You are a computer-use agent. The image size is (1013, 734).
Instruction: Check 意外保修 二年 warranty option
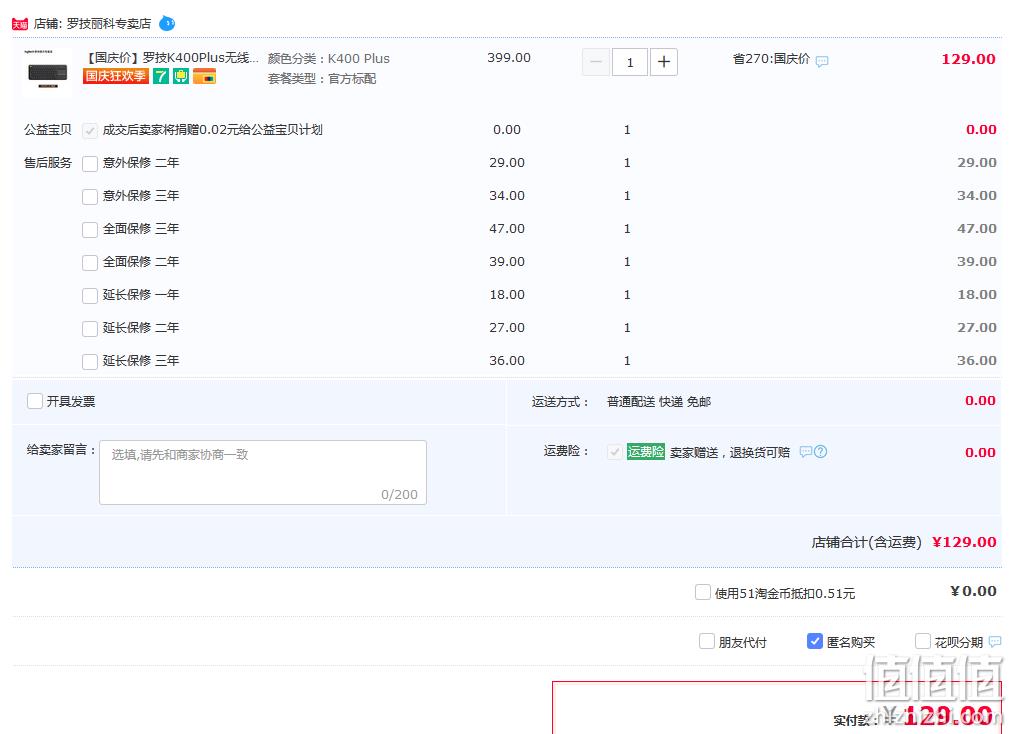[90, 163]
